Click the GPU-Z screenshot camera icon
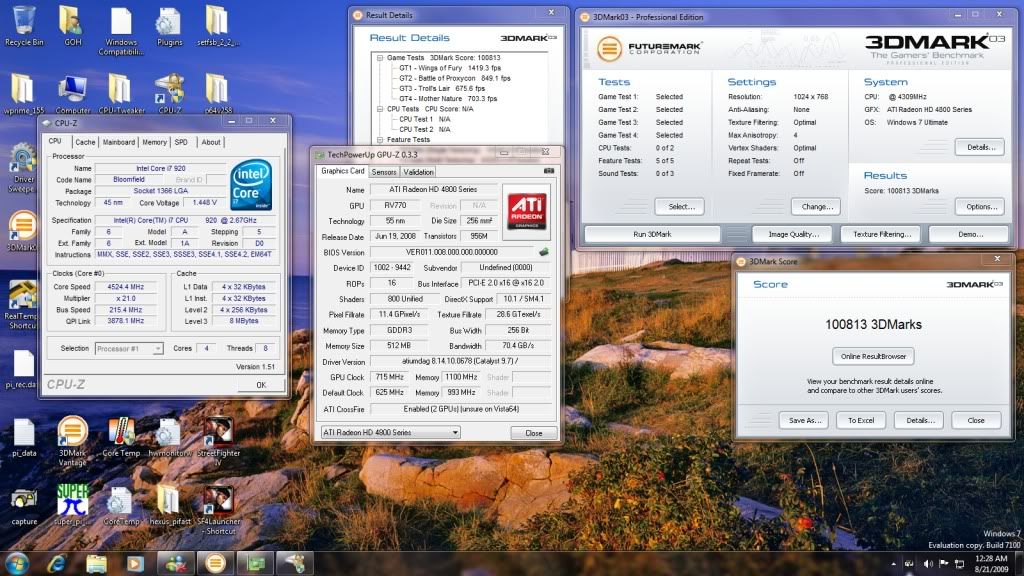Viewport: 1024px width, 576px height. tap(547, 171)
